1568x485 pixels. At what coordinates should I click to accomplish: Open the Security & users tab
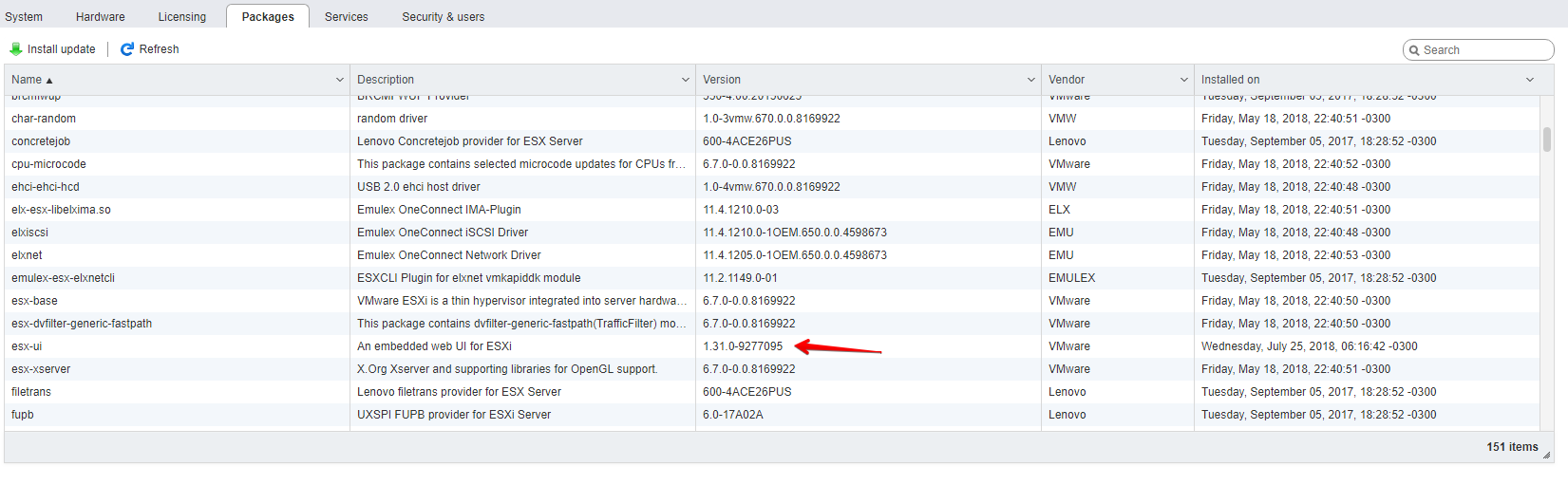(444, 17)
